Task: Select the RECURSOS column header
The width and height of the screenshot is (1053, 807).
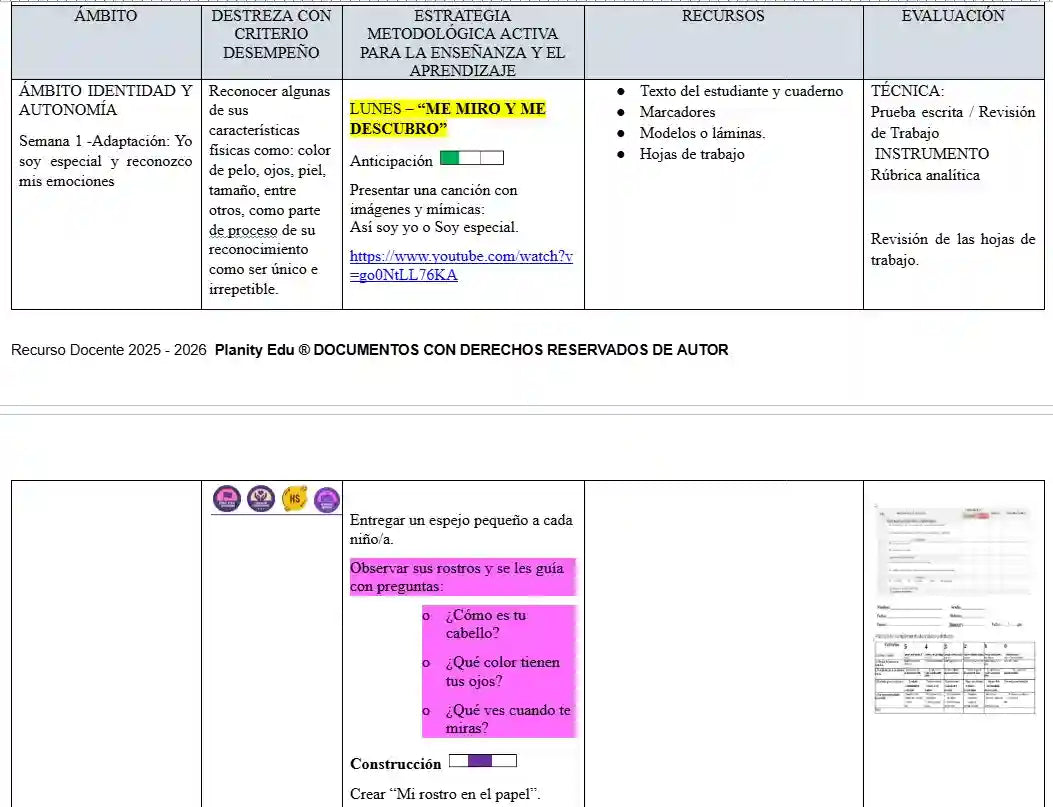Action: point(722,16)
